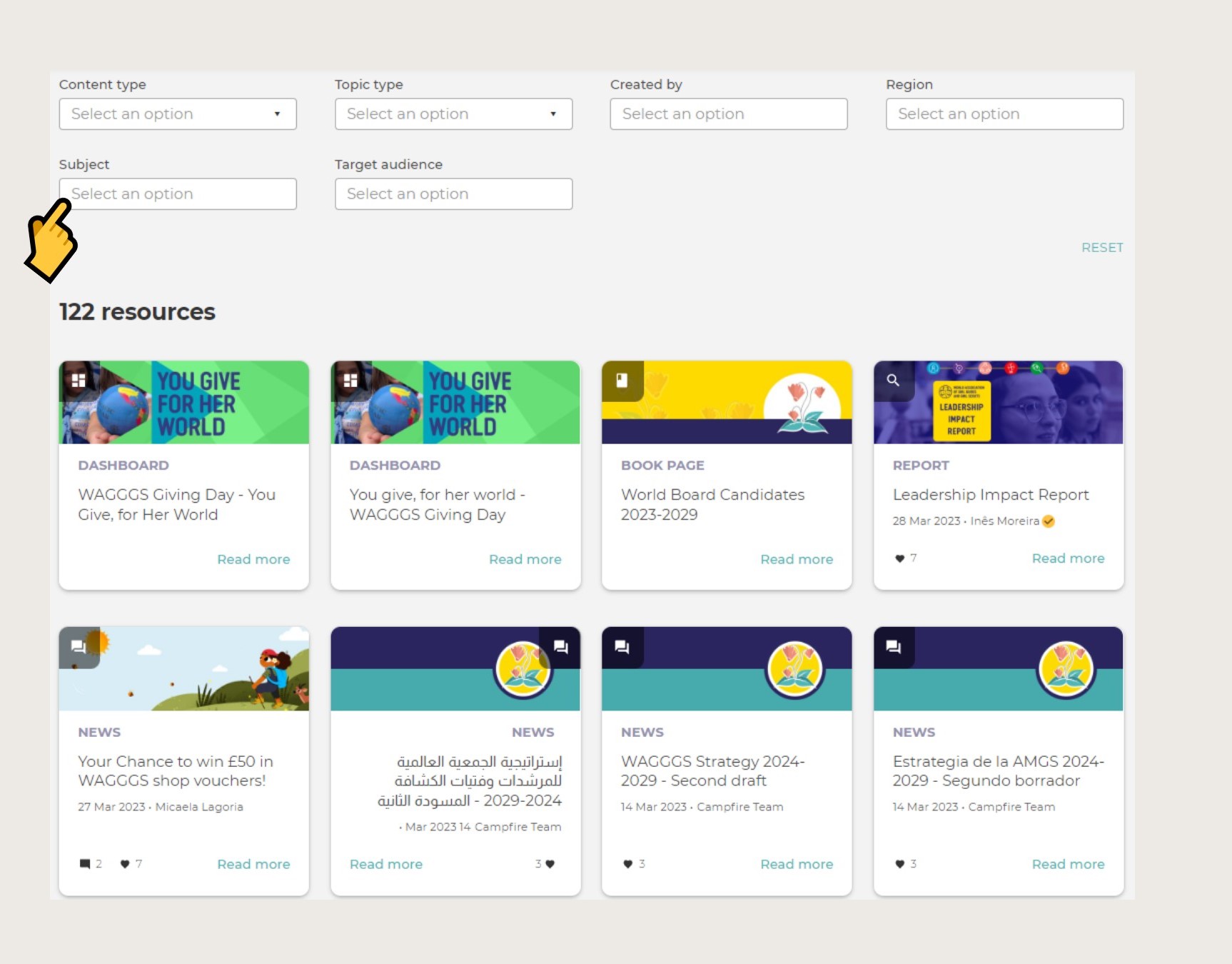Screen dimensions: 1232x964
Task: Open the Topic type dropdown
Action: coord(453,114)
